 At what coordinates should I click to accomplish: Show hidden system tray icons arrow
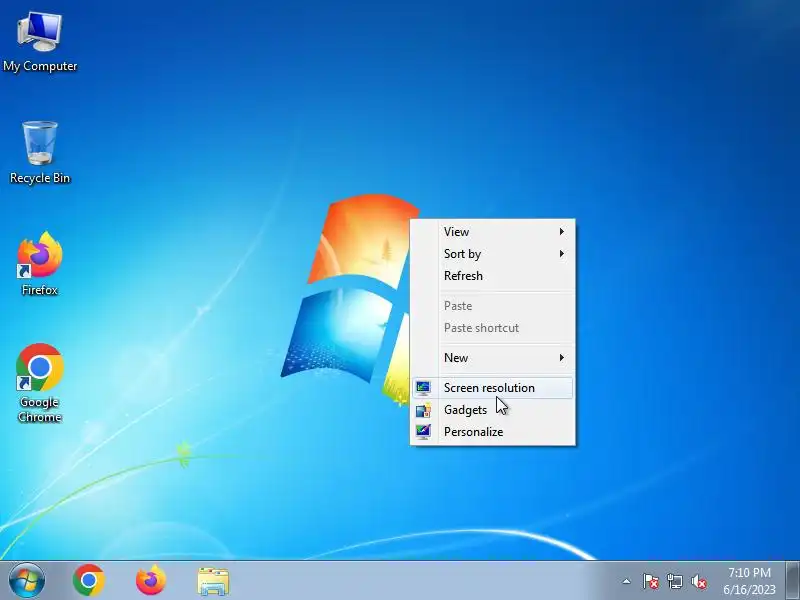(x=626, y=581)
